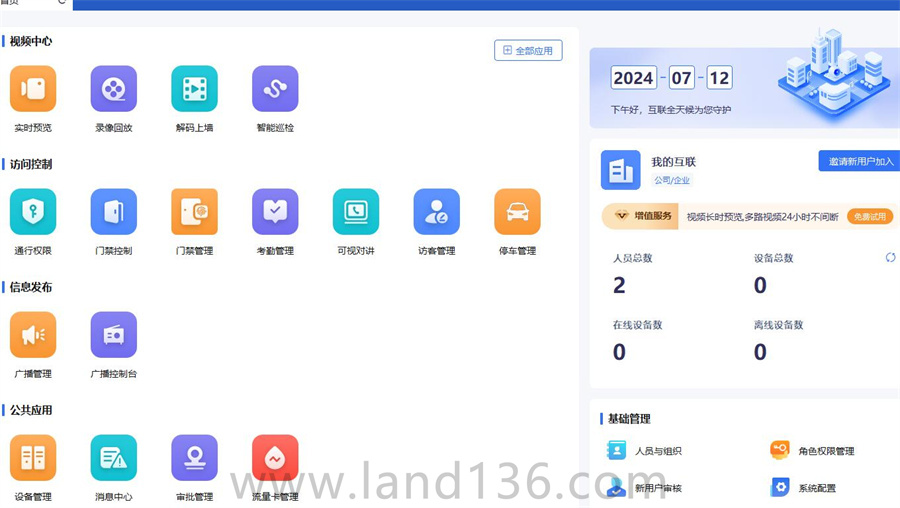Open the 可视对讲 video intercom icon
Screen dimensions: 900x508
[x=356, y=212]
